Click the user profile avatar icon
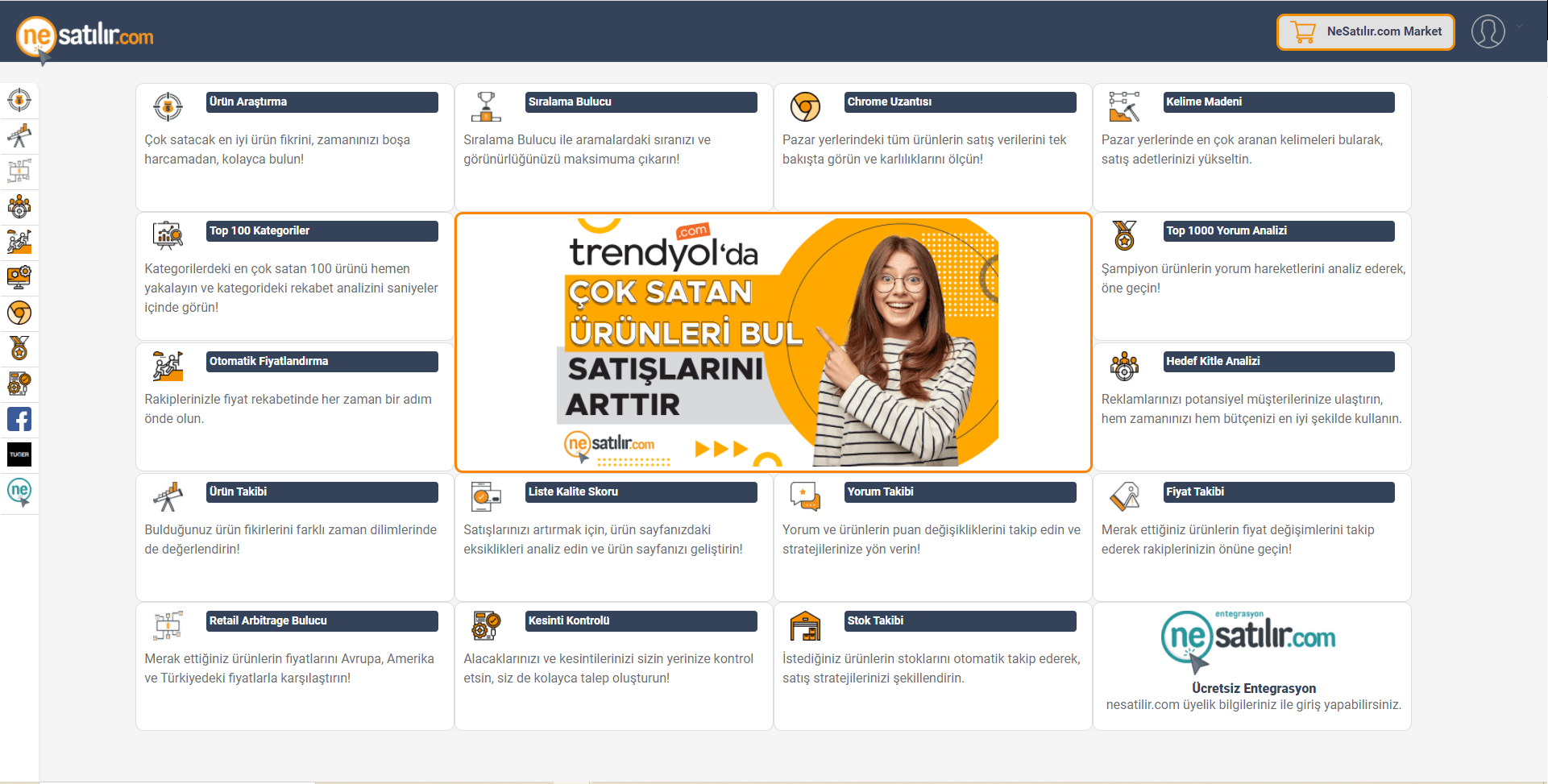1548x784 pixels. [1488, 31]
